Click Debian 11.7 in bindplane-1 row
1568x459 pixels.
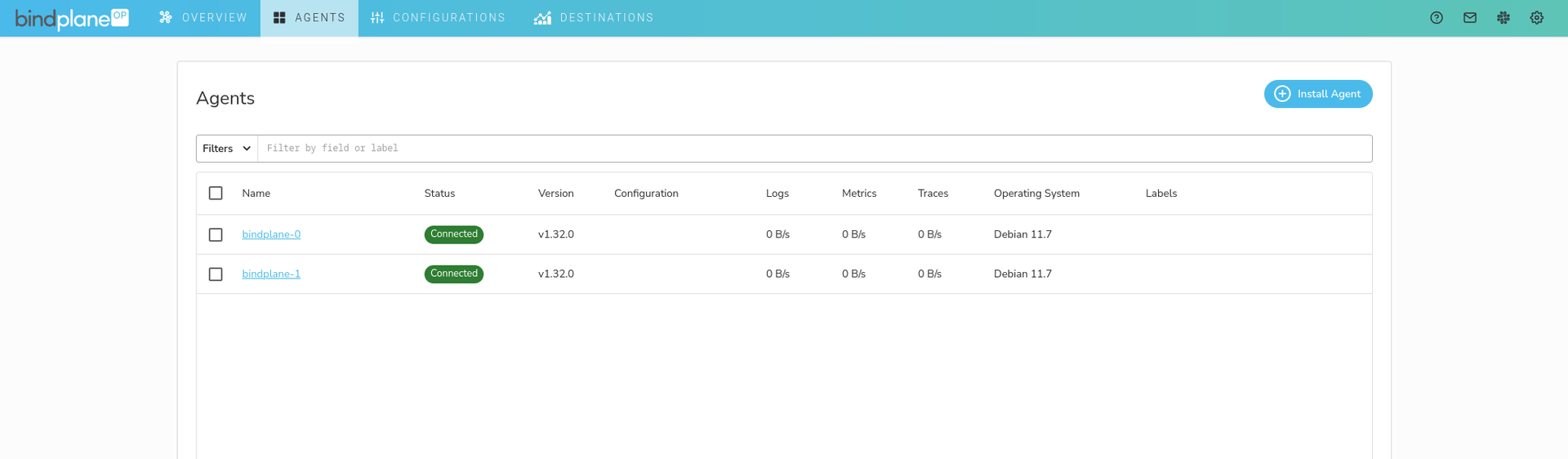1022,274
